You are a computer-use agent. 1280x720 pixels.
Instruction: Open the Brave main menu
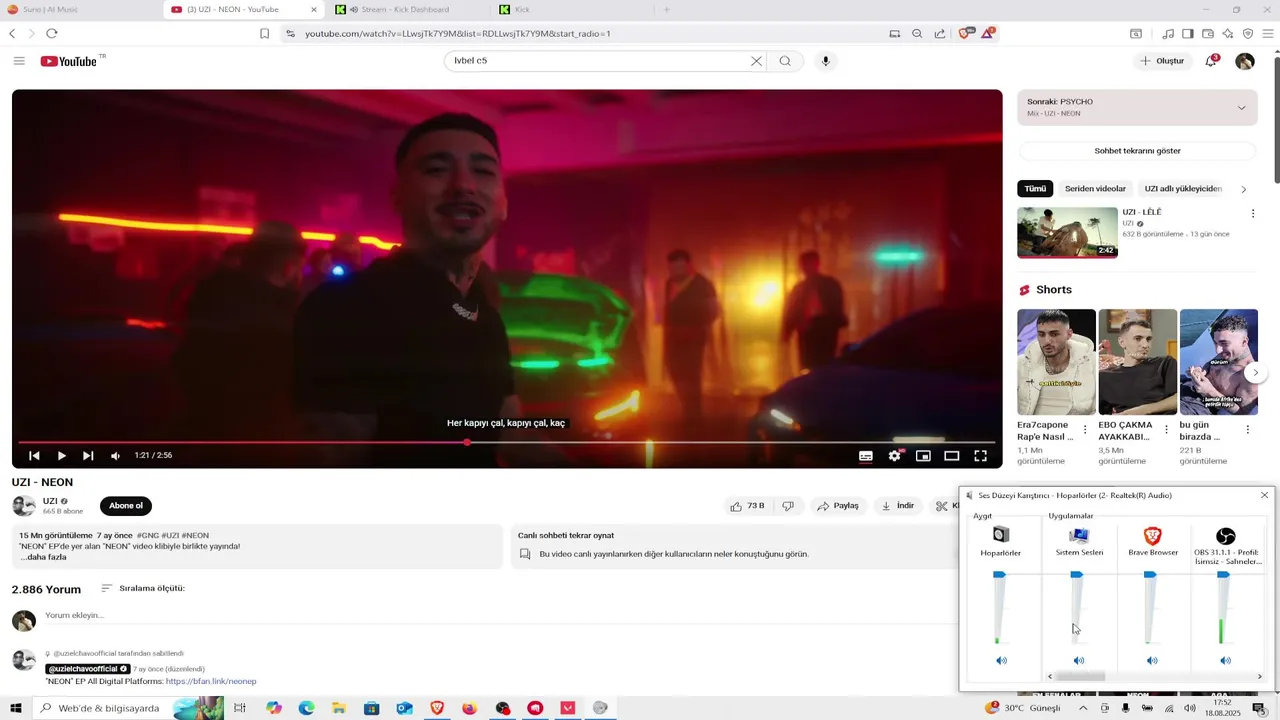(1268, 33)
